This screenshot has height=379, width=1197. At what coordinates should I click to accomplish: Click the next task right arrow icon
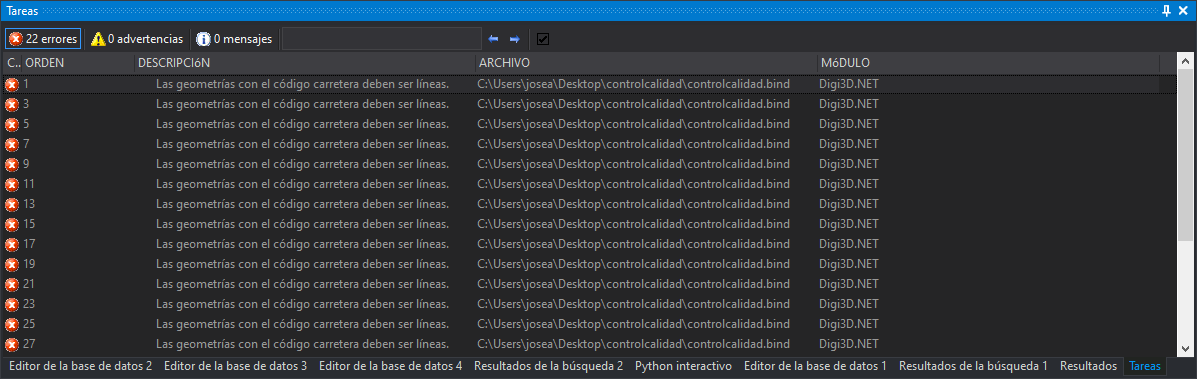click(x=515, y=39)
